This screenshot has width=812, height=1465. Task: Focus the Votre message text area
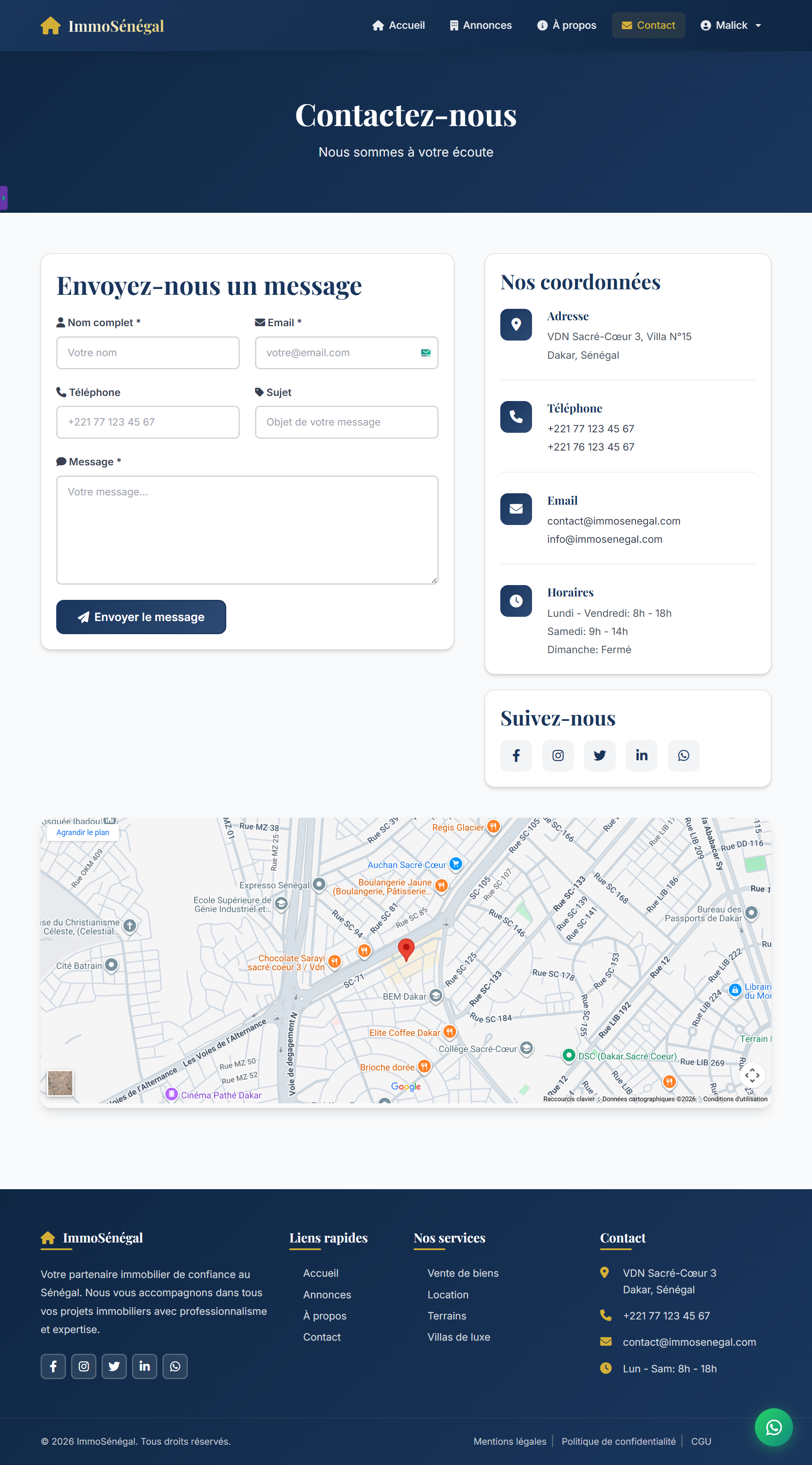tap(247, 530)
